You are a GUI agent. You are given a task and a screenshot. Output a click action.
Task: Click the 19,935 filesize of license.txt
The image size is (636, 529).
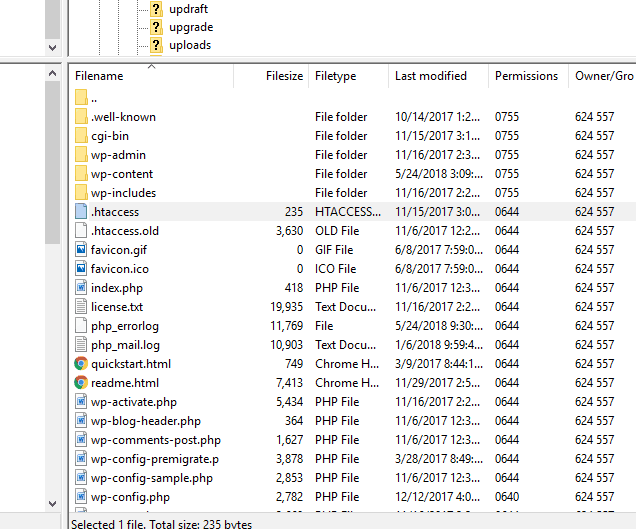(x=287, y=307)
